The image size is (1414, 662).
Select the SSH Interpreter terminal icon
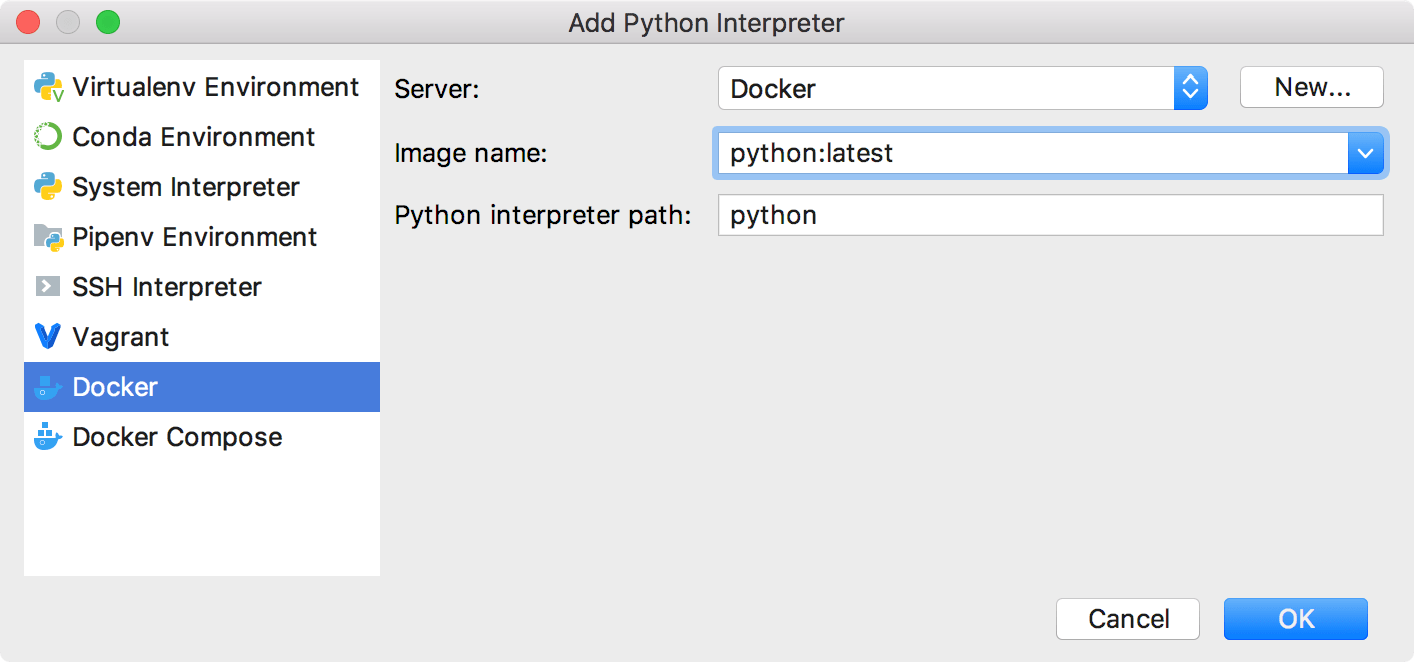[x=47, y=287]
